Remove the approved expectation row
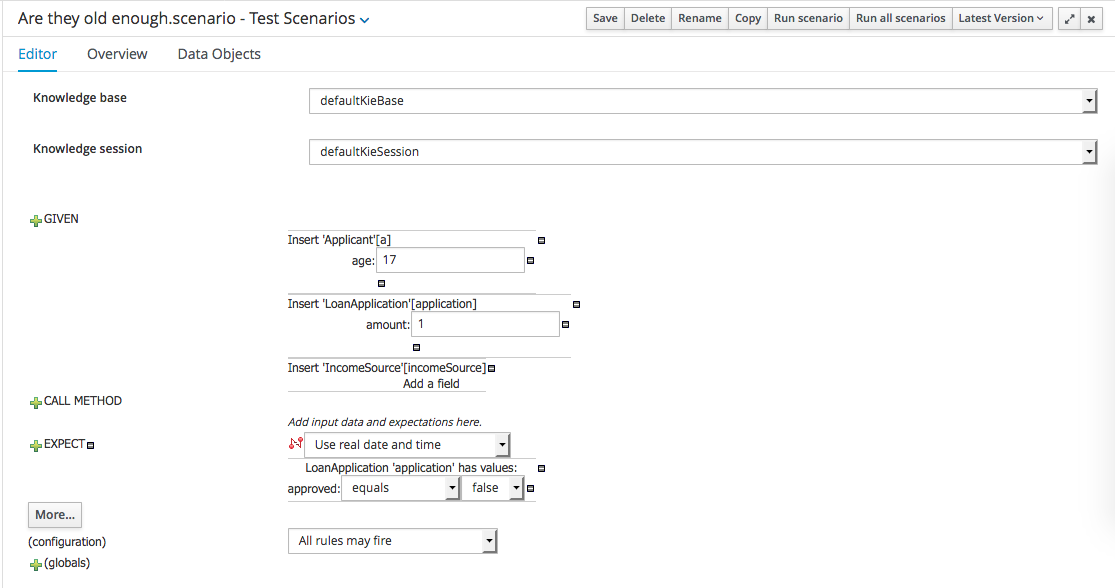Image resolution: width=1115 pixels, height=588 pixels. point(530,489)
